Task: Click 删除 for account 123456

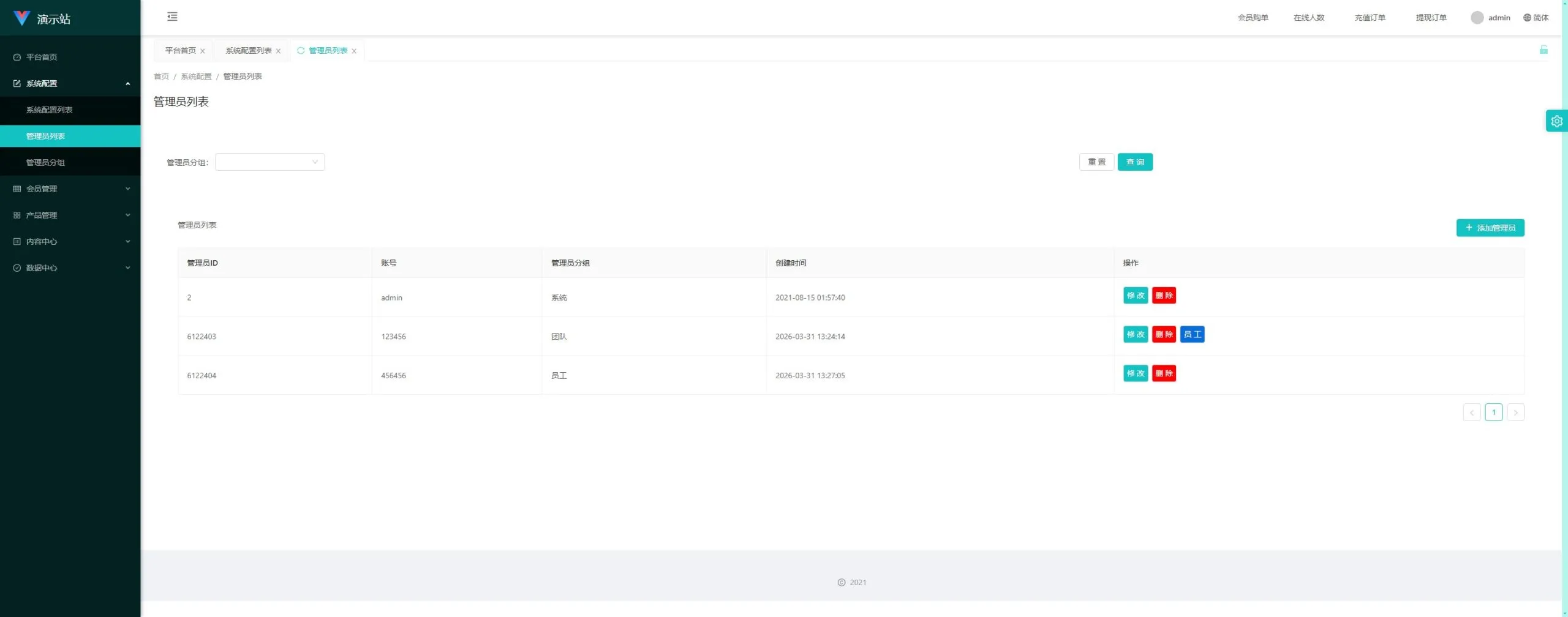Action: [x=1164, y=335]
